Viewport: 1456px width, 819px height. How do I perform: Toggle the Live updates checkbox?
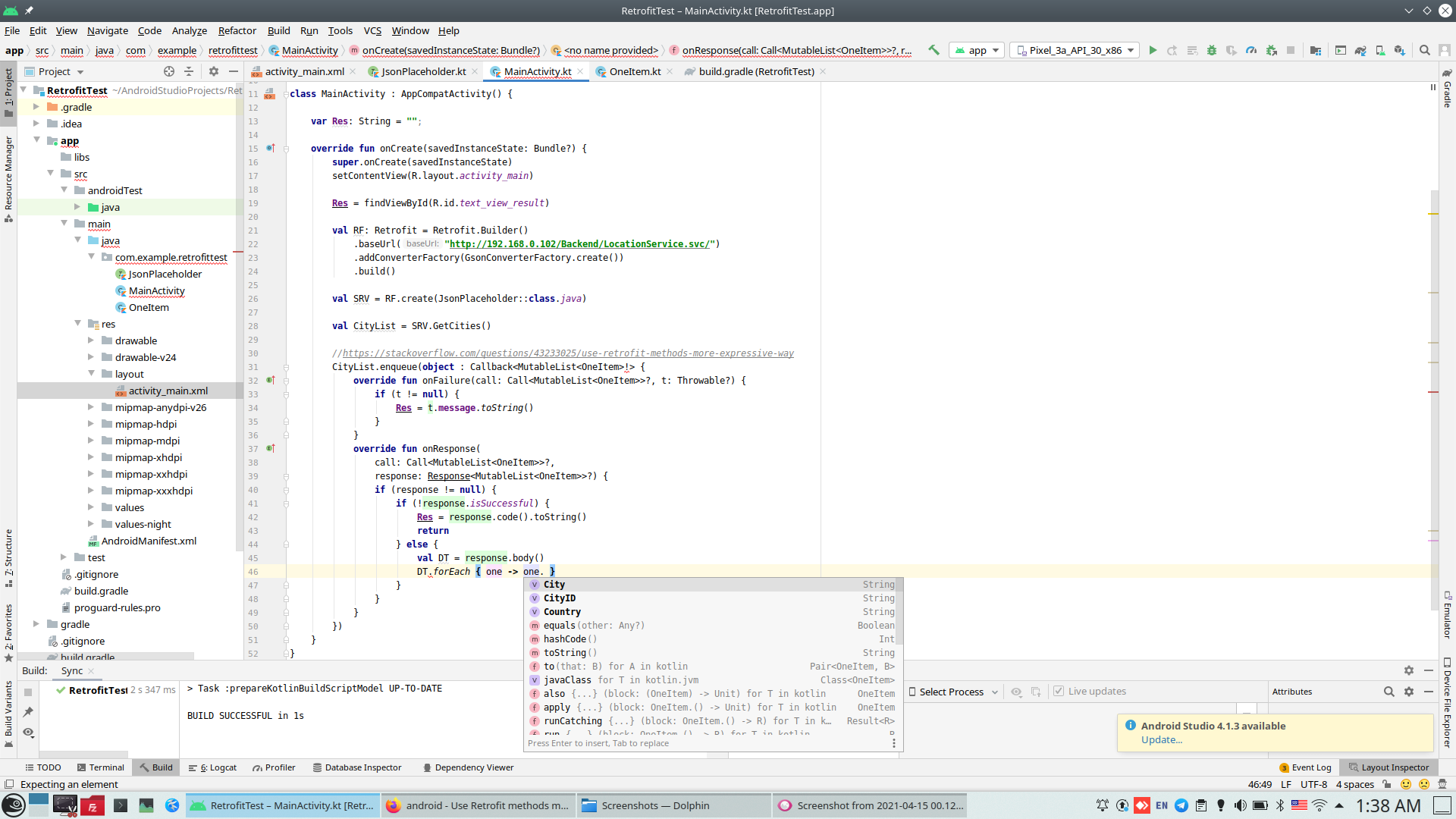point(1059,692)
